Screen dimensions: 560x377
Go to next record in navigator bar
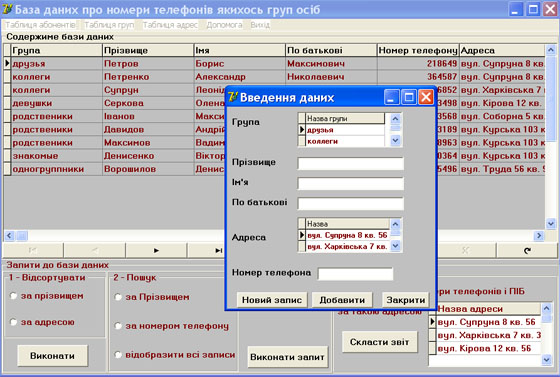point(156,250)
